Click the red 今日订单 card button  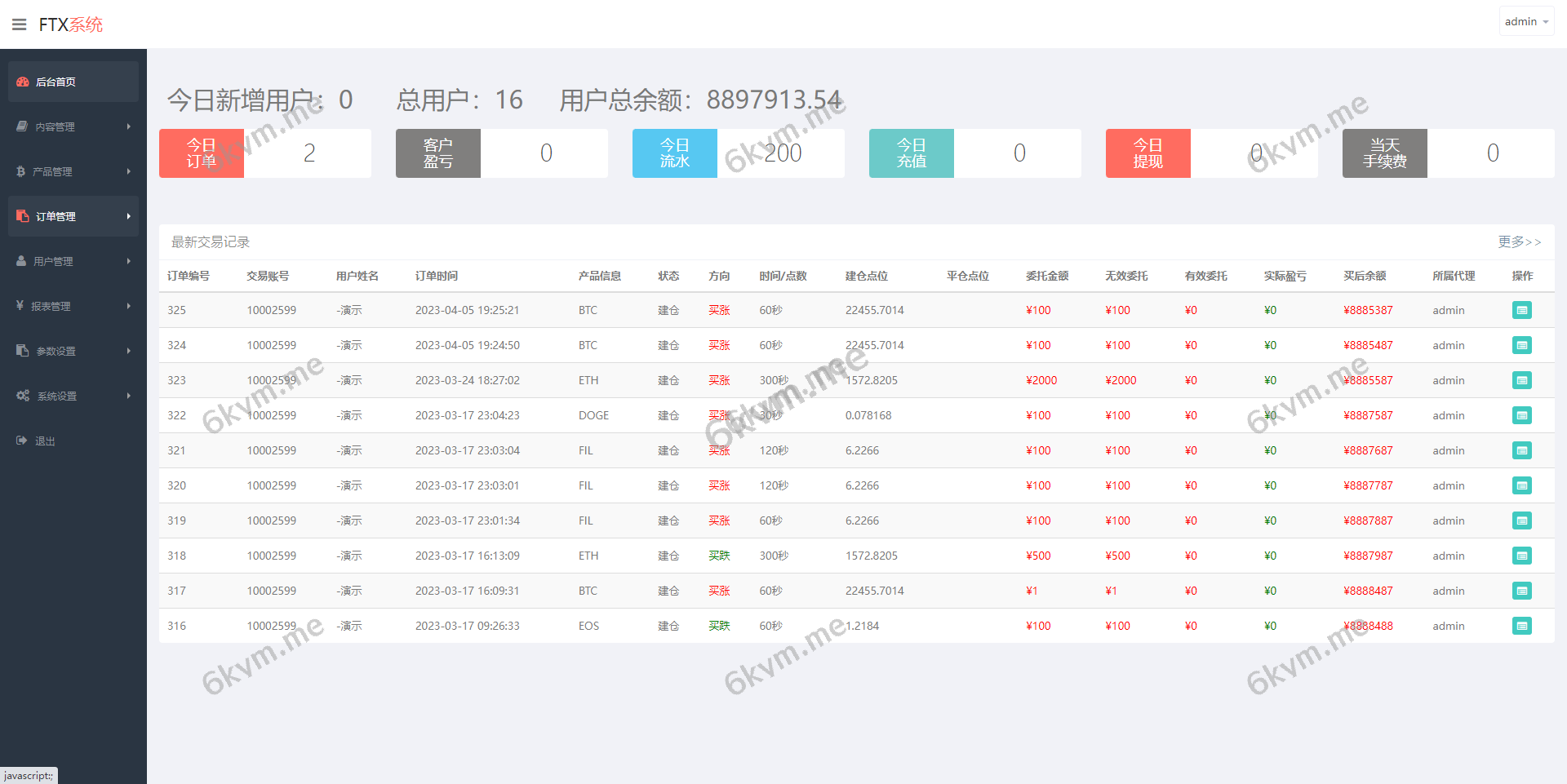(x=201, y=153)
